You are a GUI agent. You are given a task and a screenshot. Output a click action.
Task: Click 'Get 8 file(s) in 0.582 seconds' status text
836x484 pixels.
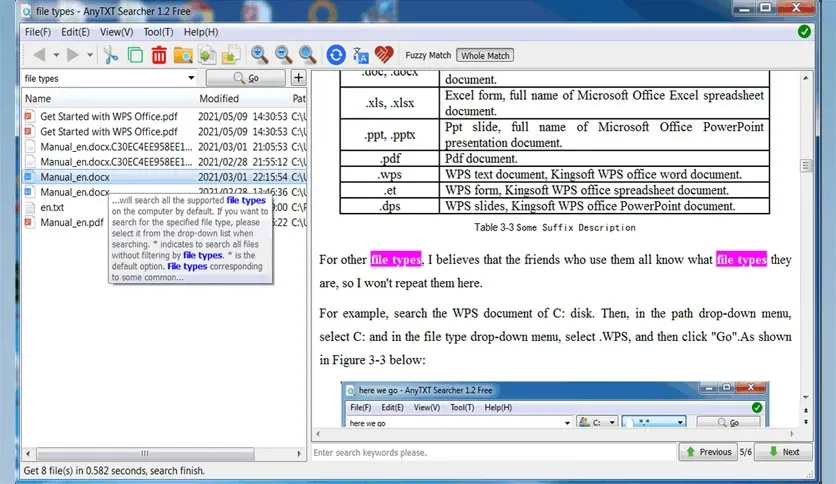click(x=114, y=471)
